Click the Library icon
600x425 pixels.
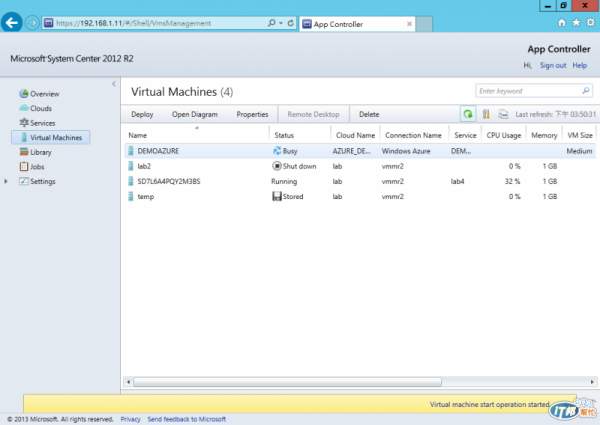24,151
